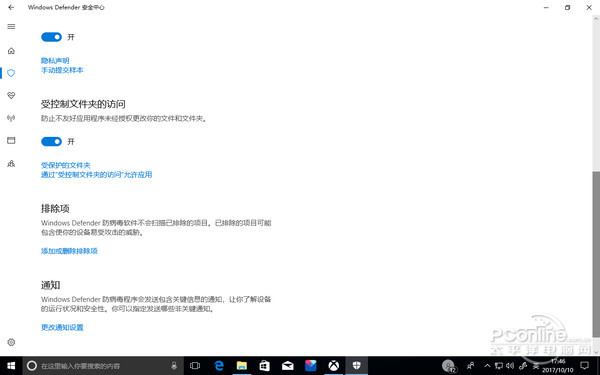Open the People icon in system tray

pos(471,366)
